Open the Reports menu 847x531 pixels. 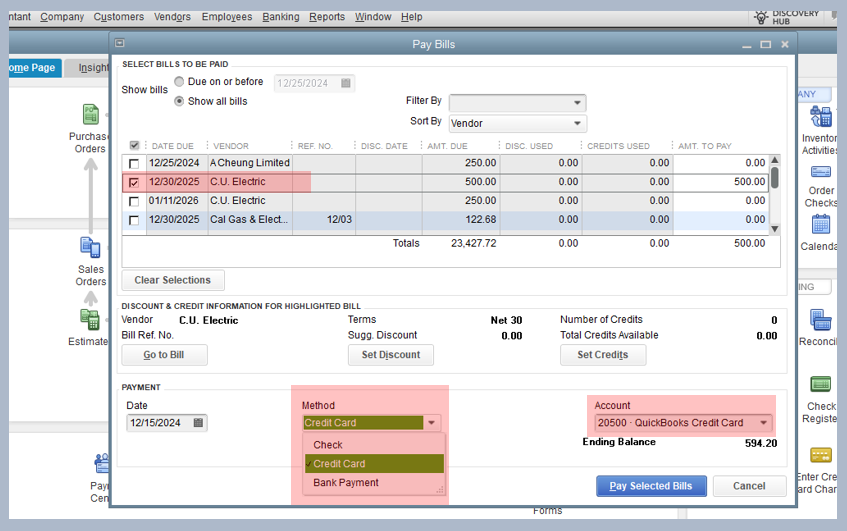(x=327, y=17)
